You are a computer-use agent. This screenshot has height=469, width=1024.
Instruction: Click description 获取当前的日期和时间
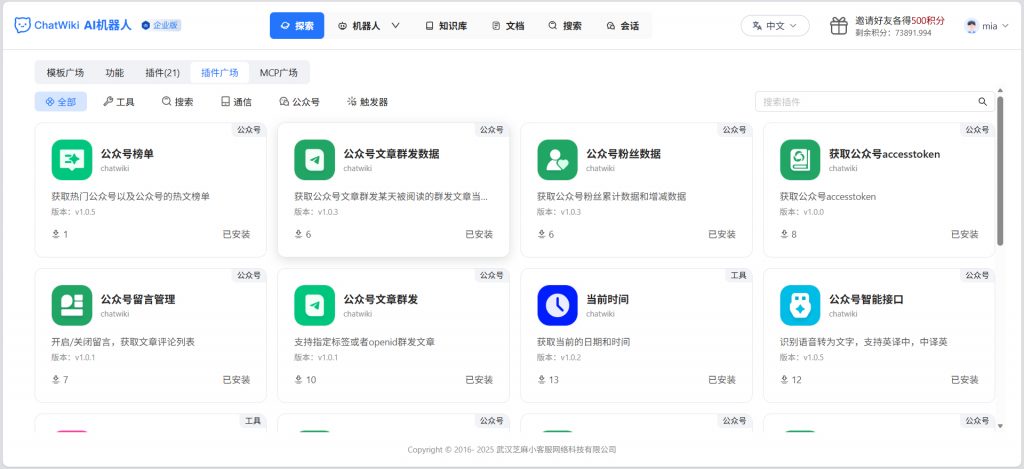584,342
